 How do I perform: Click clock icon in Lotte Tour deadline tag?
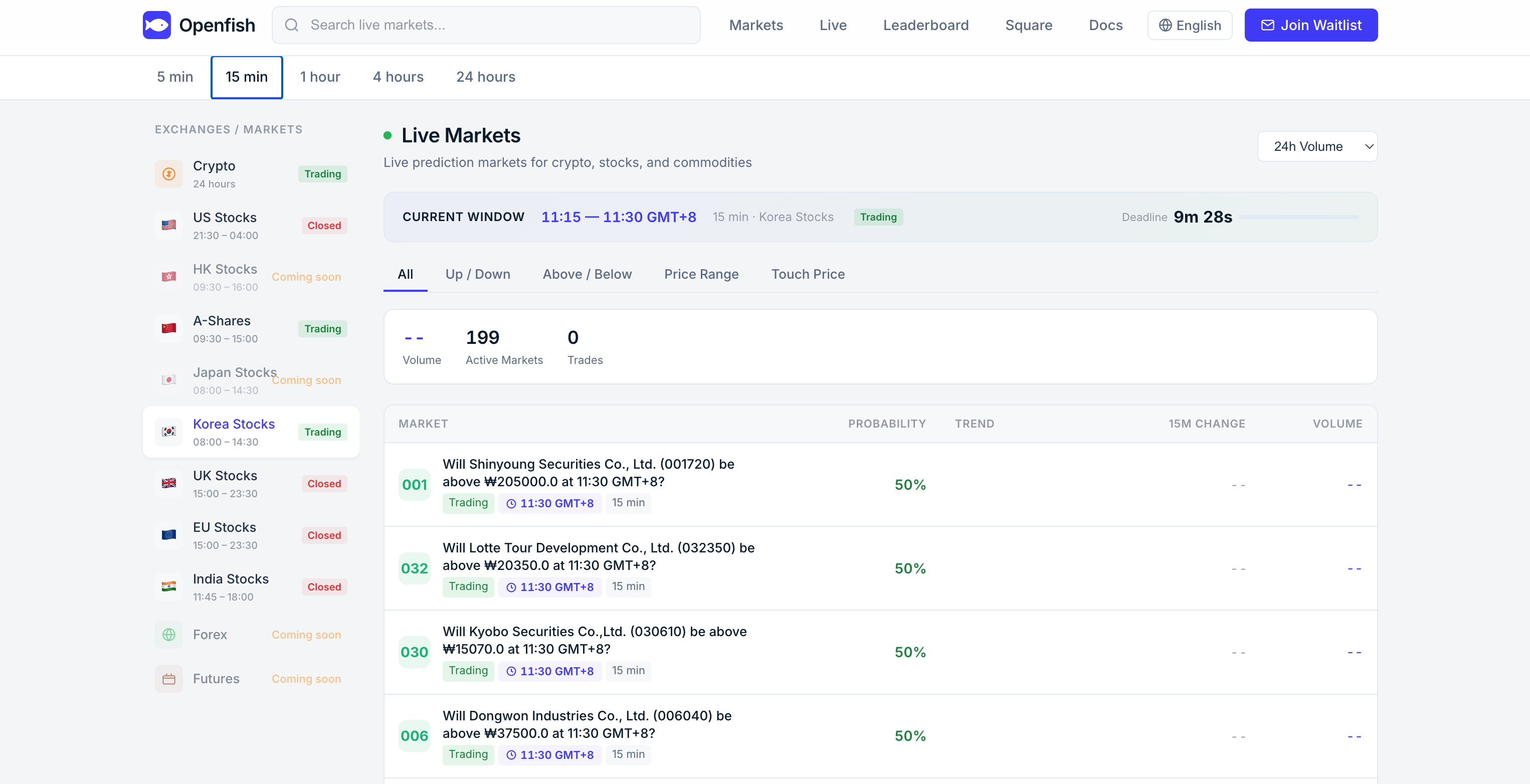point(511,587)
